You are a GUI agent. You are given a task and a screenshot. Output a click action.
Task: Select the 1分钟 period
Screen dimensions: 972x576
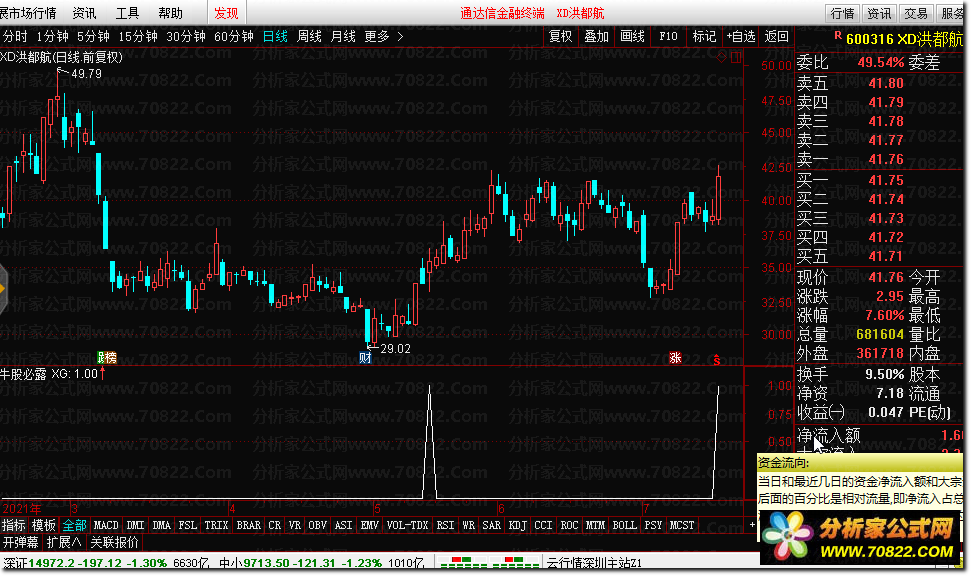(x=52, y=37)
